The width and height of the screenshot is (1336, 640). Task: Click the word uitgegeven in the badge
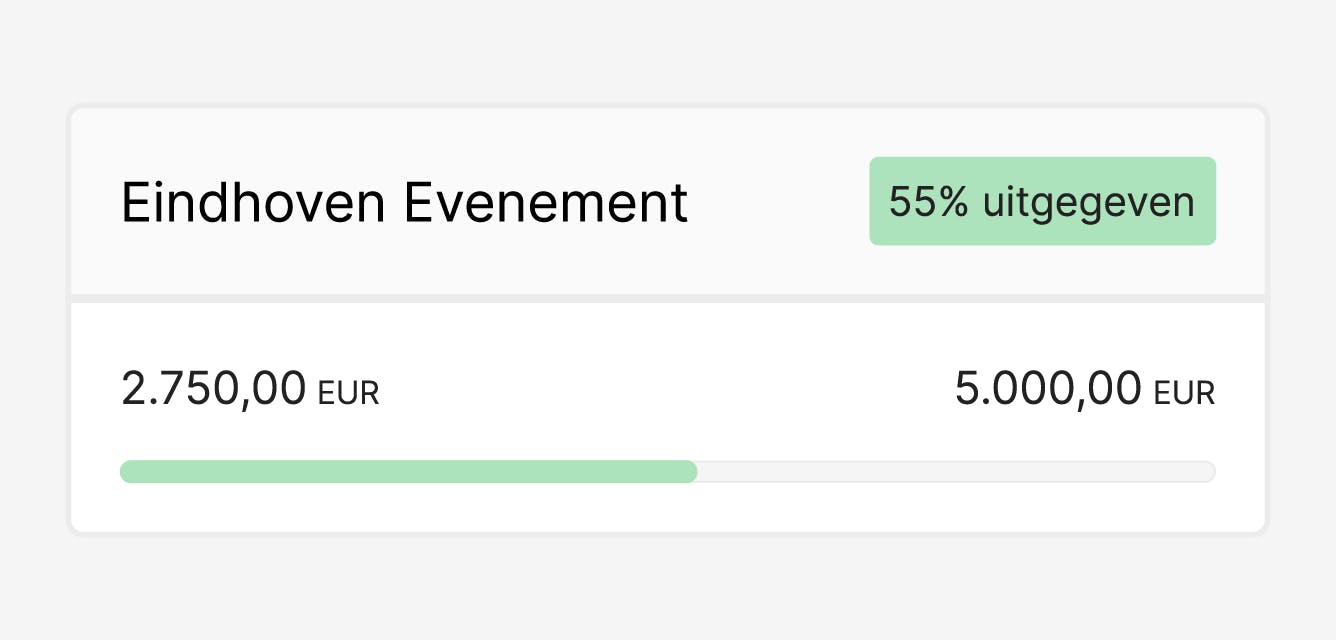tap(1088, 203)
